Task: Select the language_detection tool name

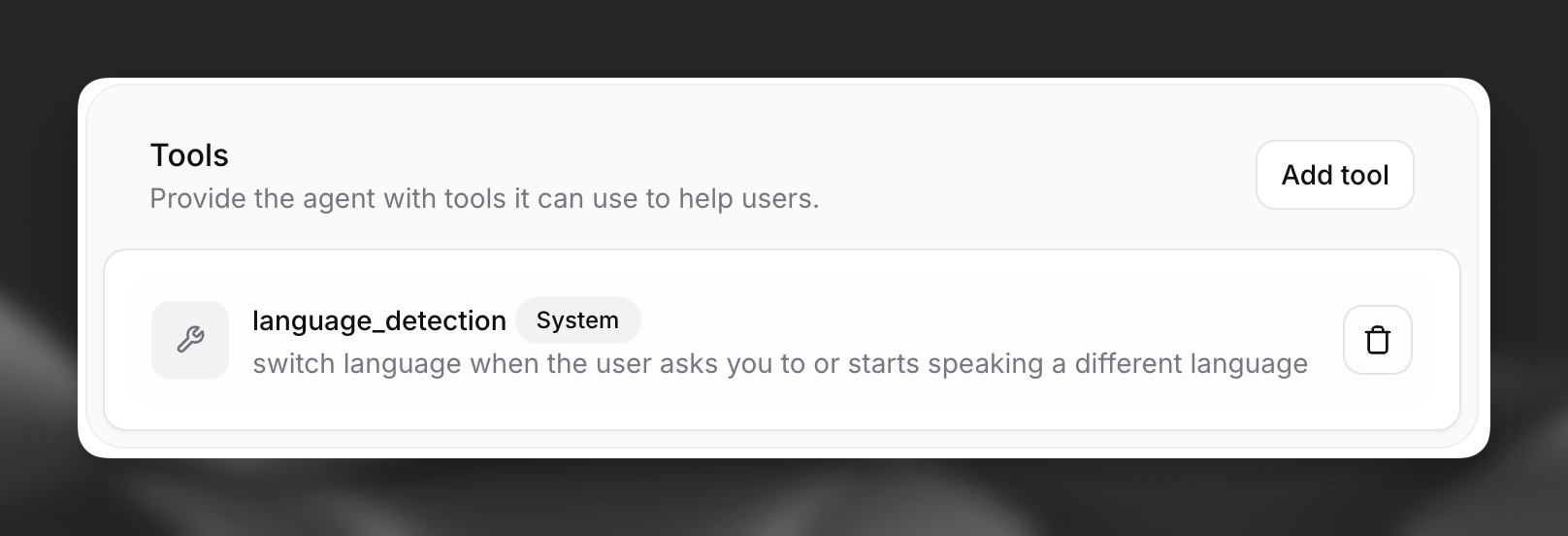Action: pos(378,320)
